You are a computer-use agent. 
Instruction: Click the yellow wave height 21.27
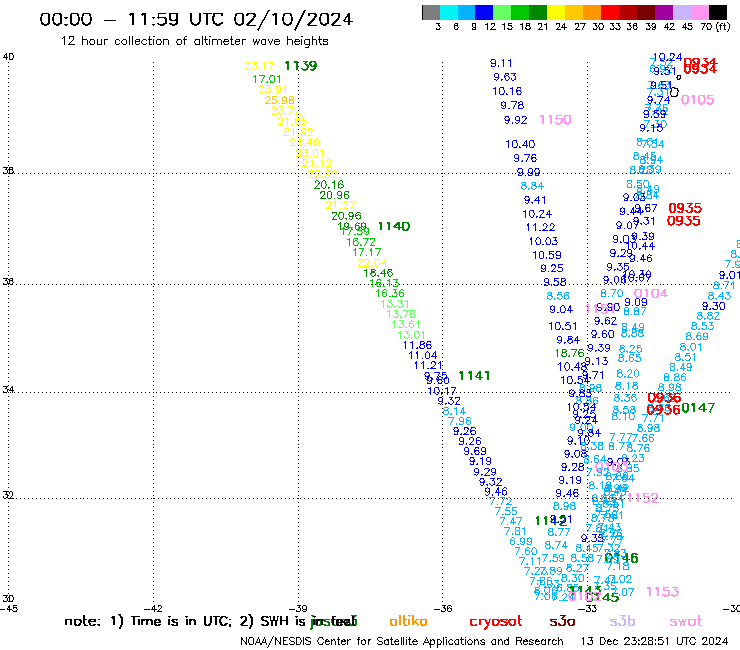340,205
